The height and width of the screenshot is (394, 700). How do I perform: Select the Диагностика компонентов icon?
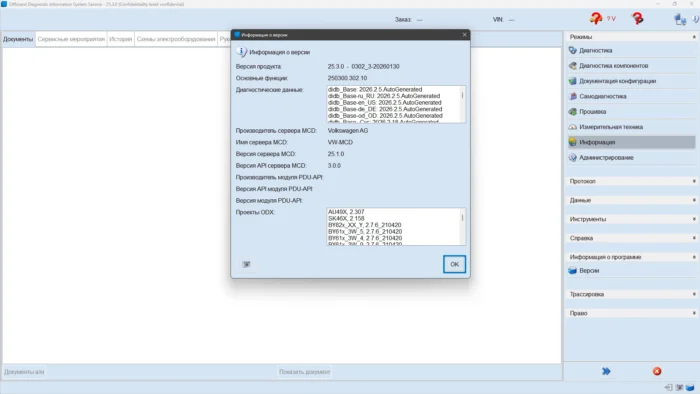point(573,66)
